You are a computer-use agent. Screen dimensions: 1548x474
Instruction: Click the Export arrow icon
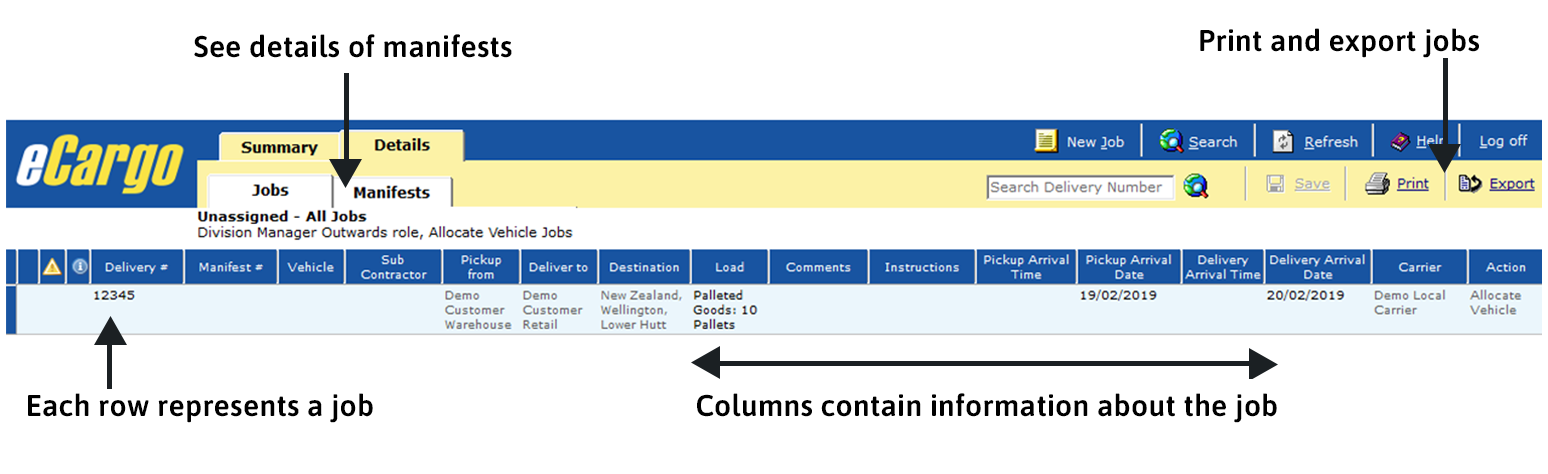1470,184
